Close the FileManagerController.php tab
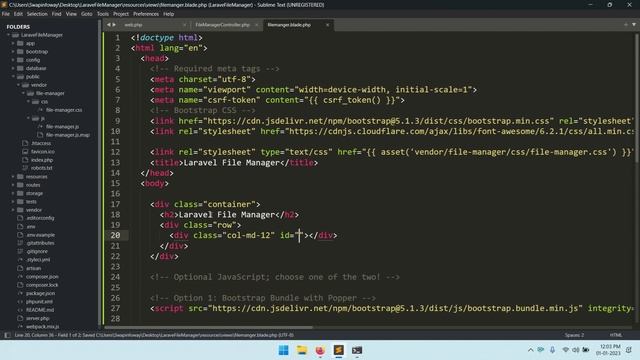Screen dimensions: 640x360 (256, 25)
